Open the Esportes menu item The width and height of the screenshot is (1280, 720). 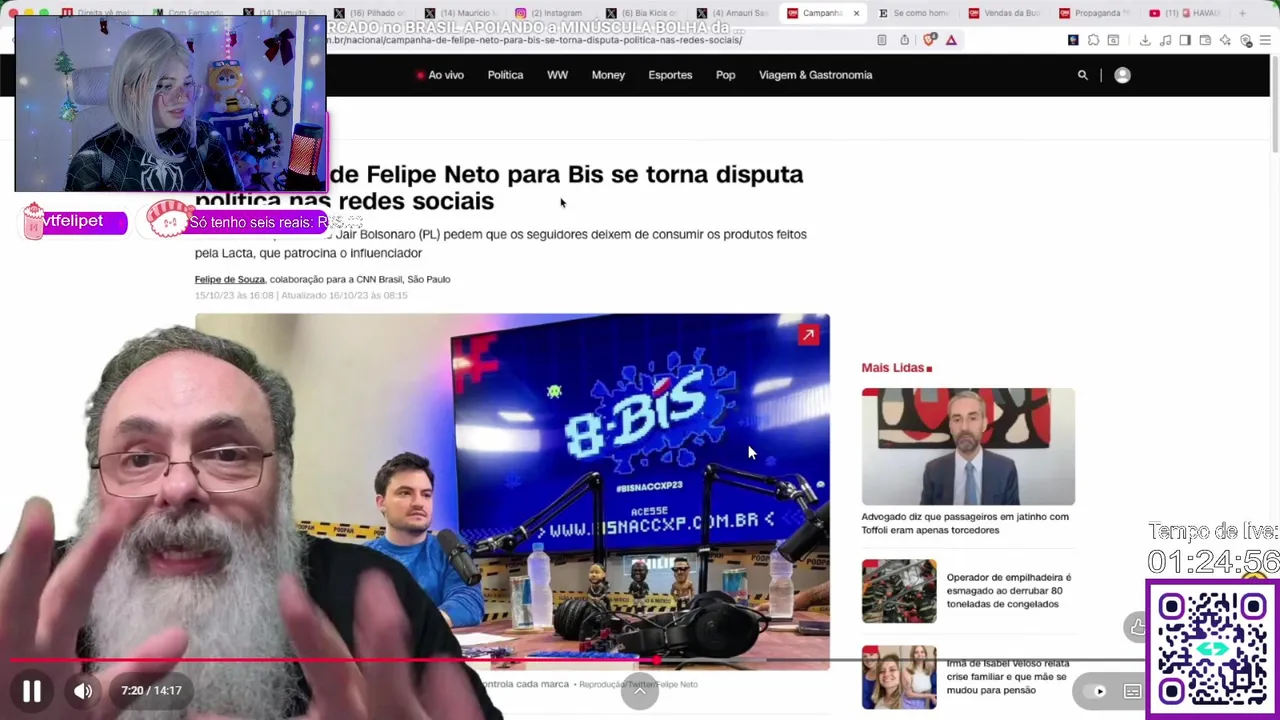coord(670,75)
